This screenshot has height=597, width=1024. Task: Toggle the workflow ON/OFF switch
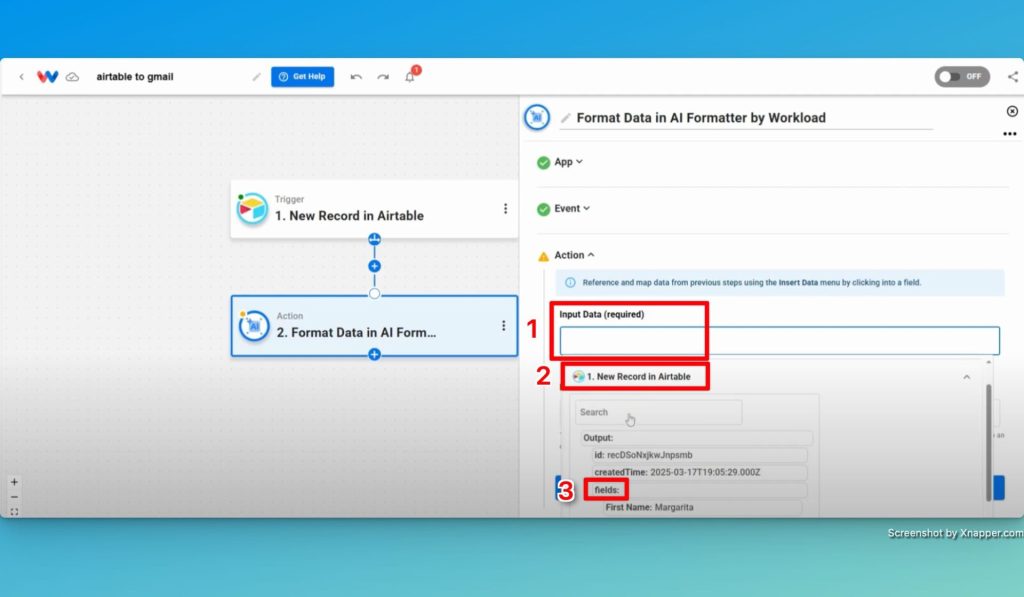[962, 76]
